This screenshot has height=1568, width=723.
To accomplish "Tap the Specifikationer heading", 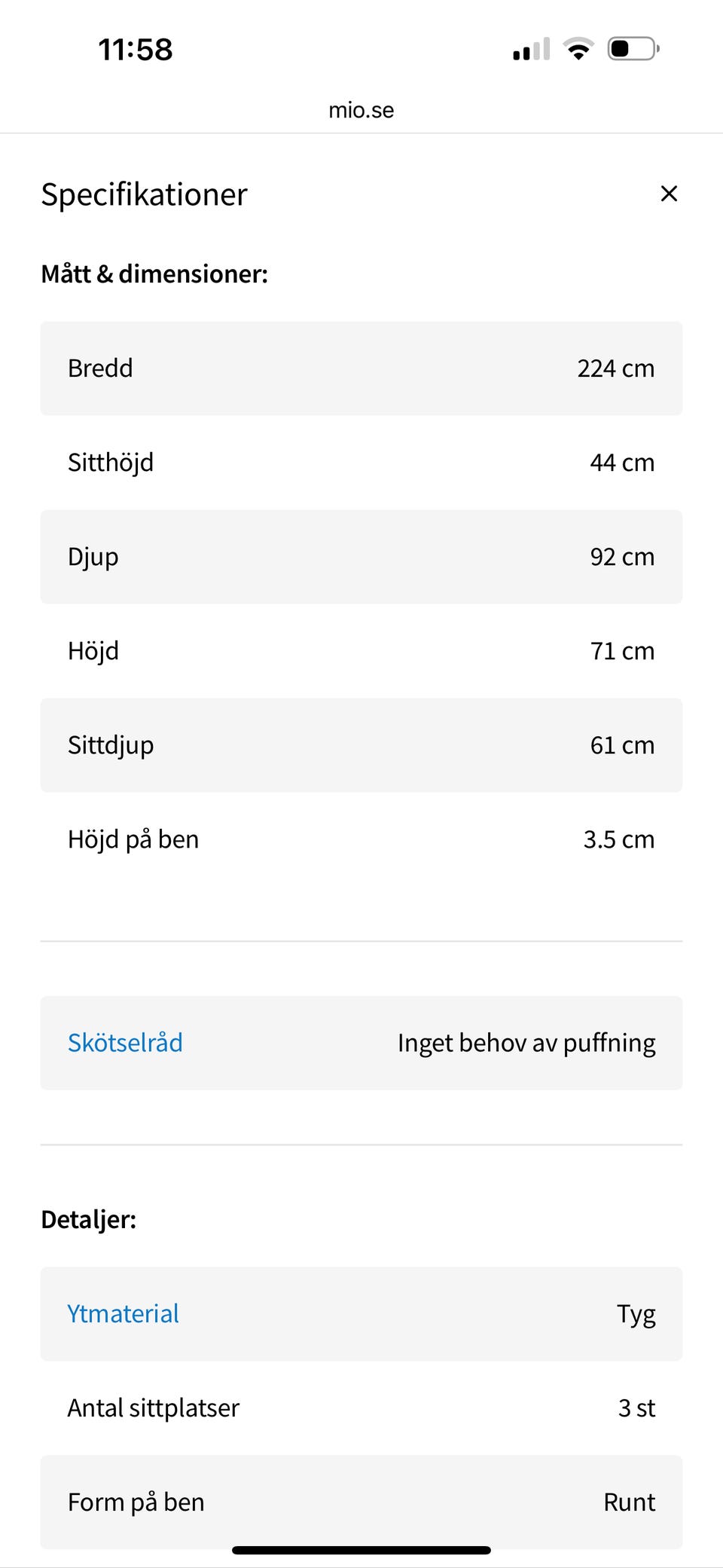I will [x=144, y=194].
